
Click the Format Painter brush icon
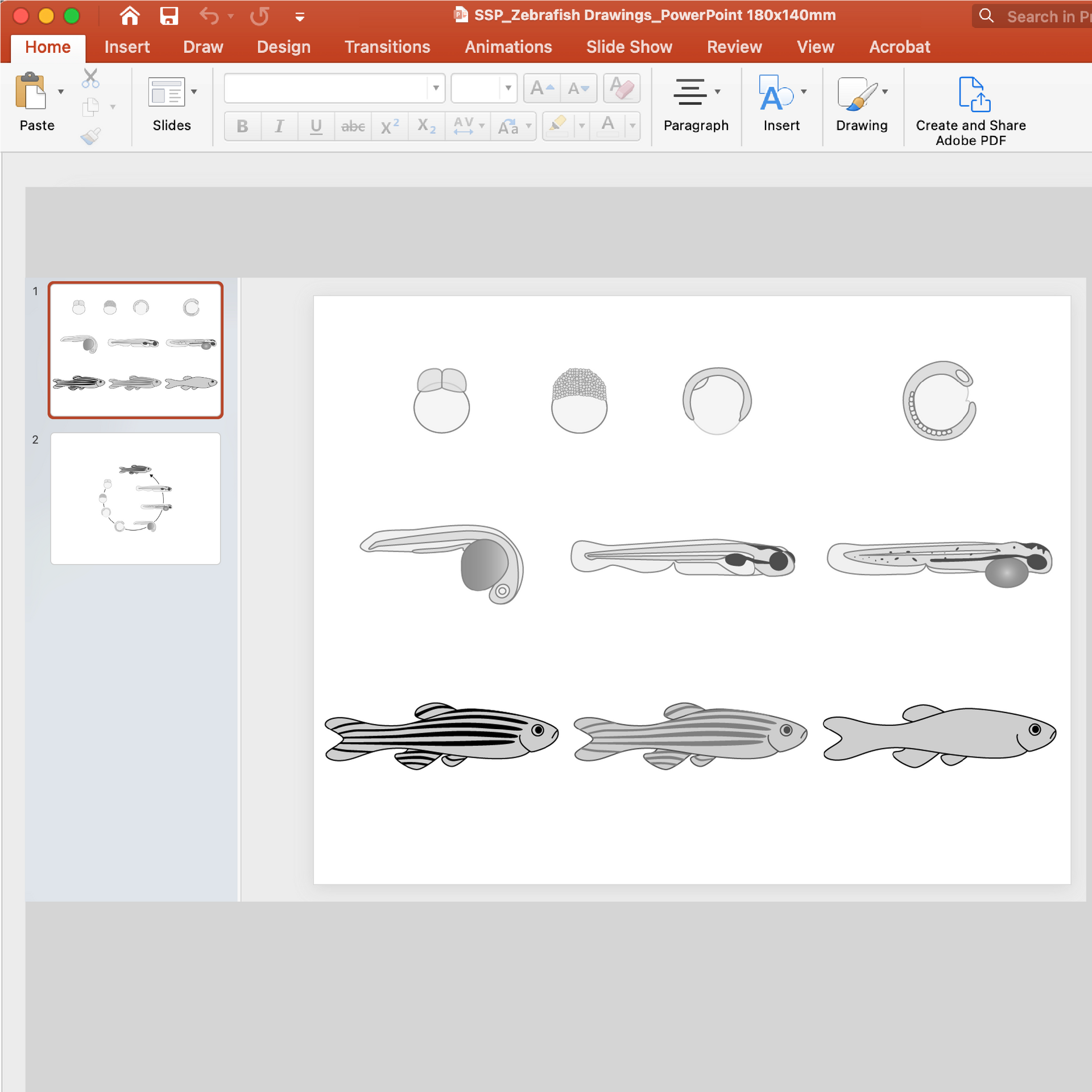click(90, 136)
